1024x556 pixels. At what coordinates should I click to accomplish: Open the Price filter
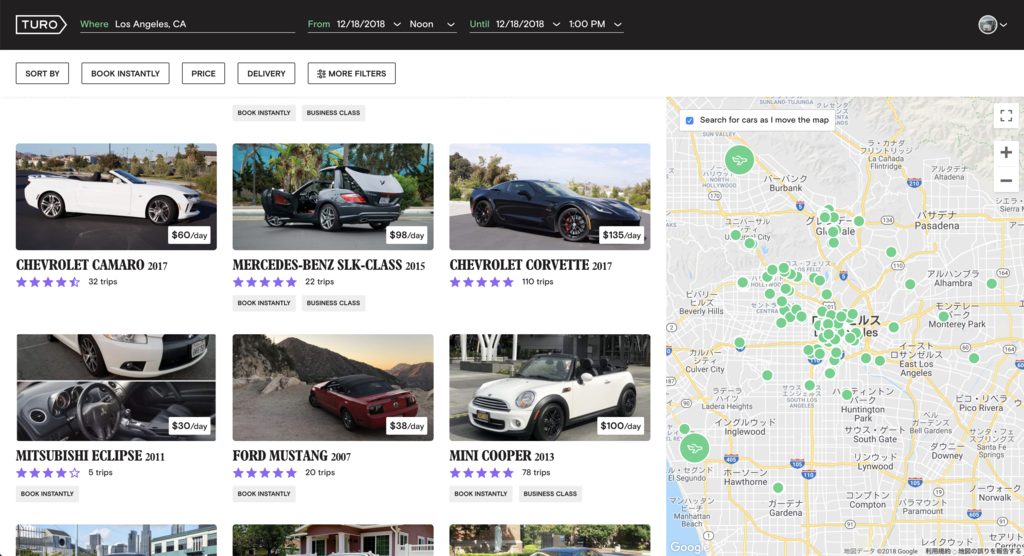click(x=203, y=73)
